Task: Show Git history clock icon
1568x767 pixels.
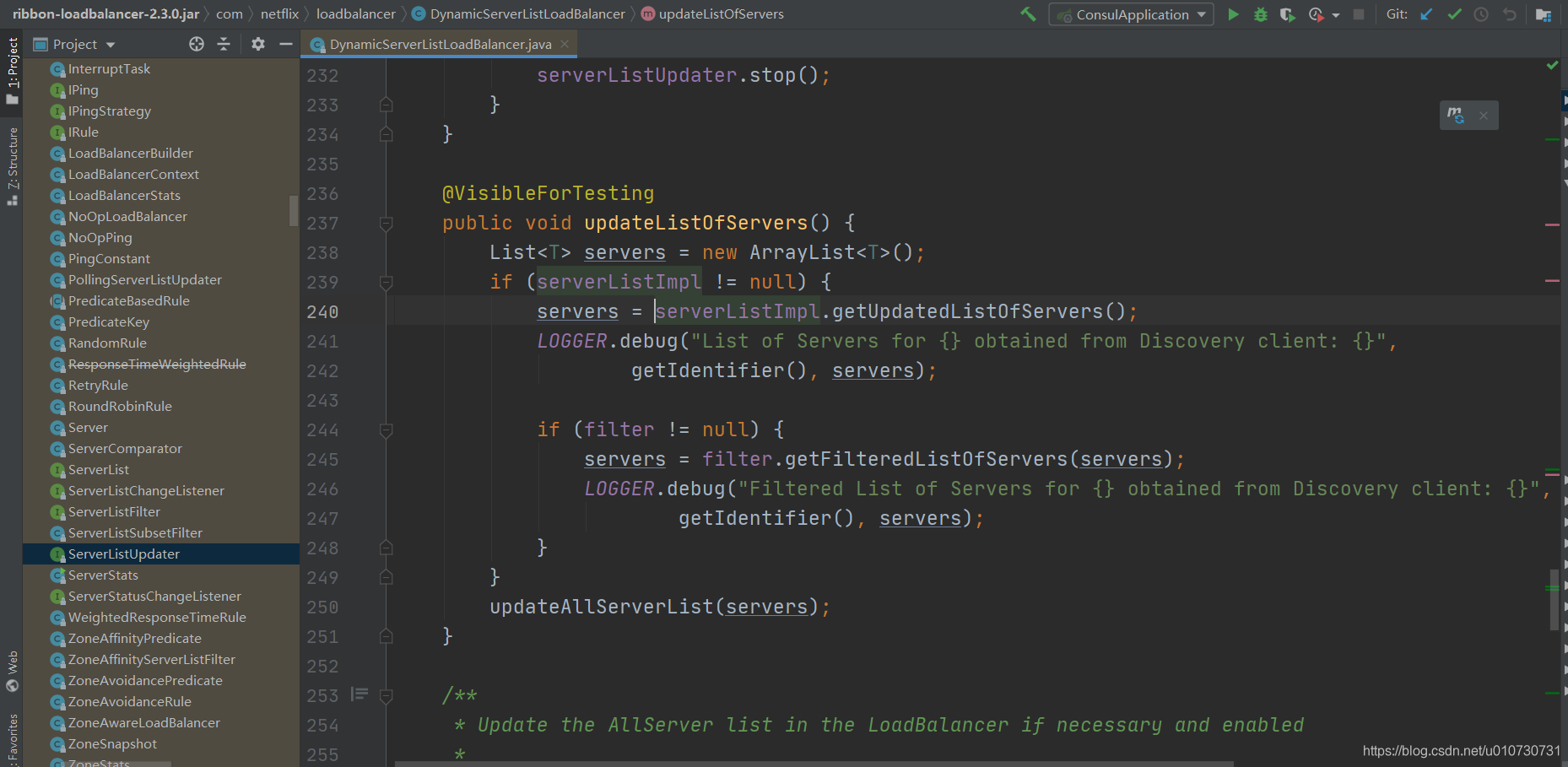Action: [x=1481, y=14]
